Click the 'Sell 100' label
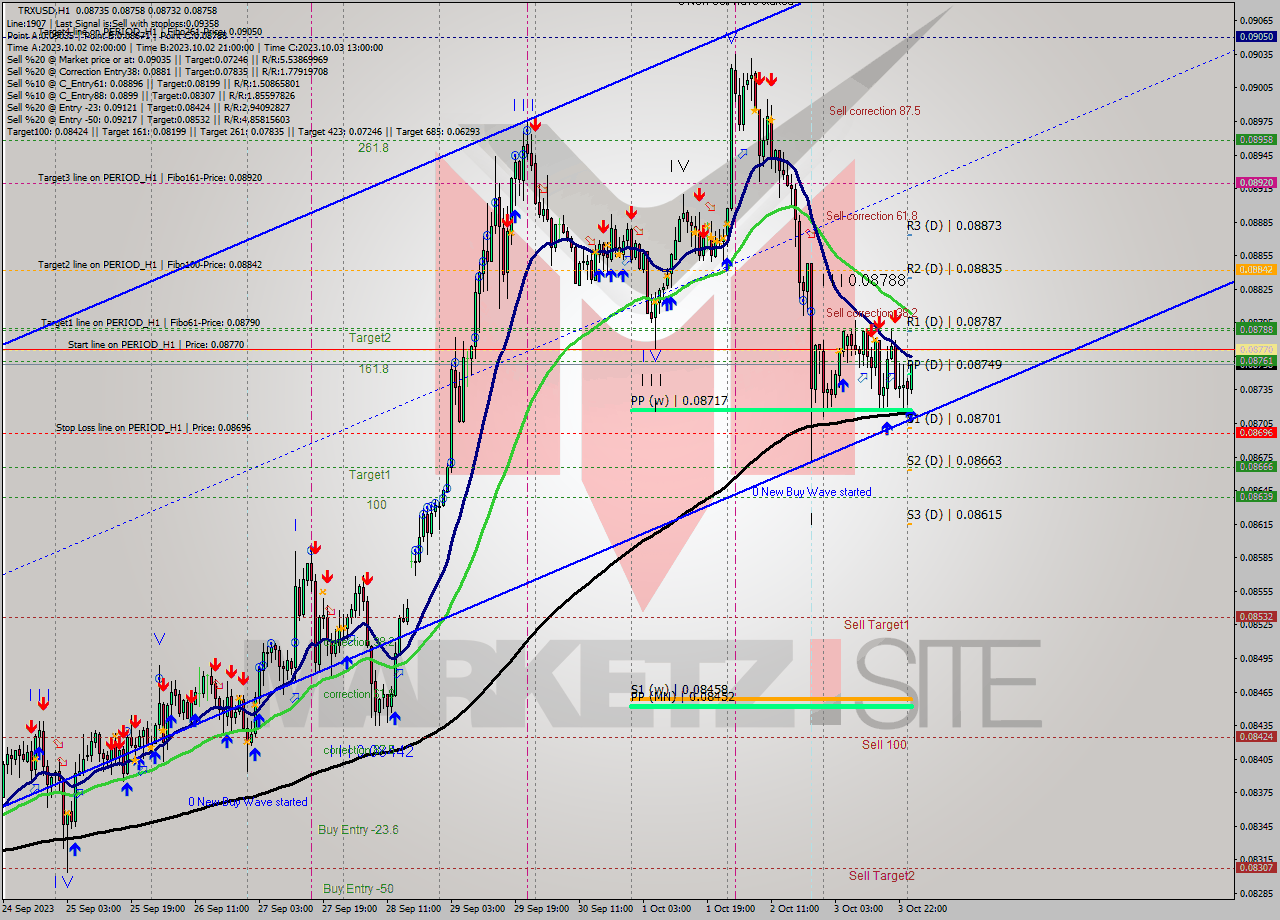The height and width of the screenshot is (920, 1280). pos(884,745)
